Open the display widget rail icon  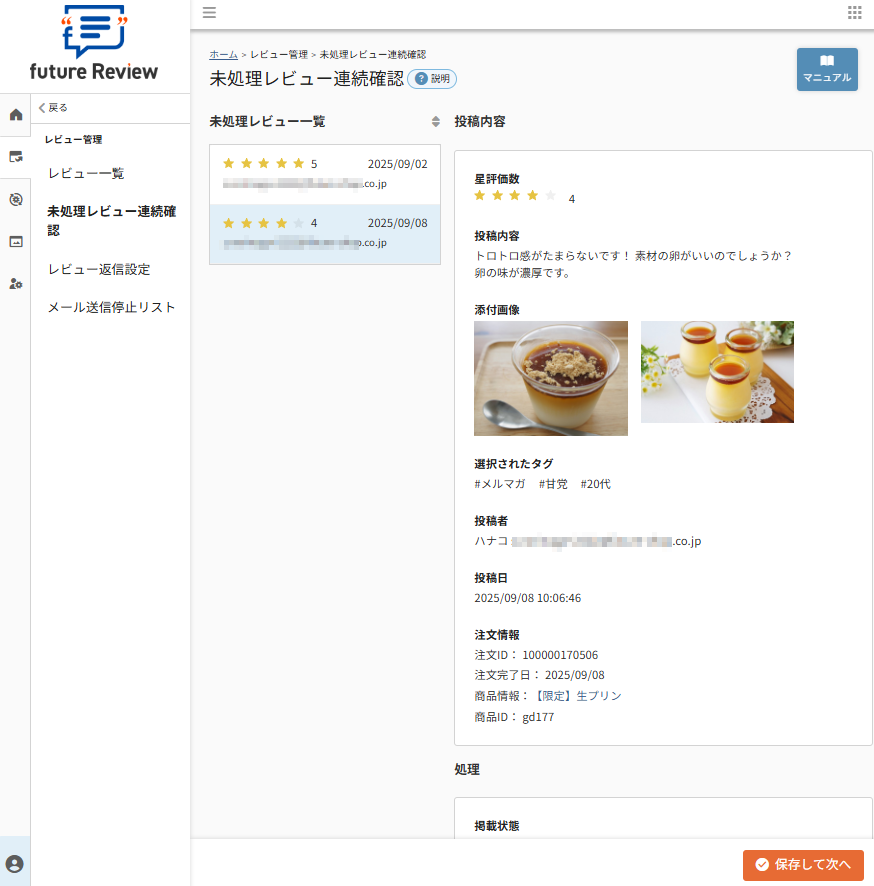[15, 241]
